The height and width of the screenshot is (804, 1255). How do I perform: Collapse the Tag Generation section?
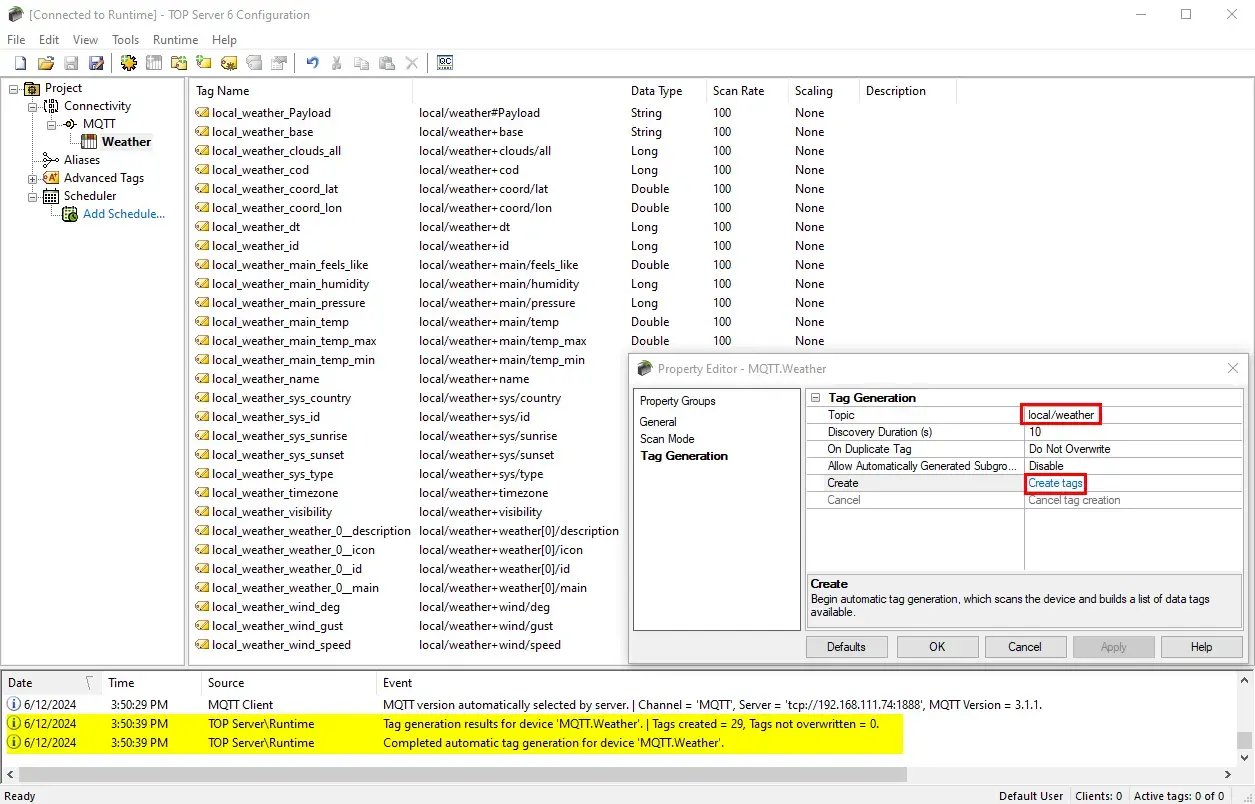click(816, 397)
